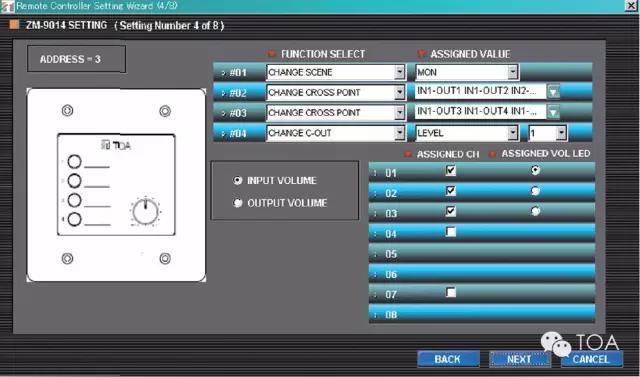Uncheck the assigned channel 01 checkbox
This screenshot has width=640, height=377.
(451, 171)
